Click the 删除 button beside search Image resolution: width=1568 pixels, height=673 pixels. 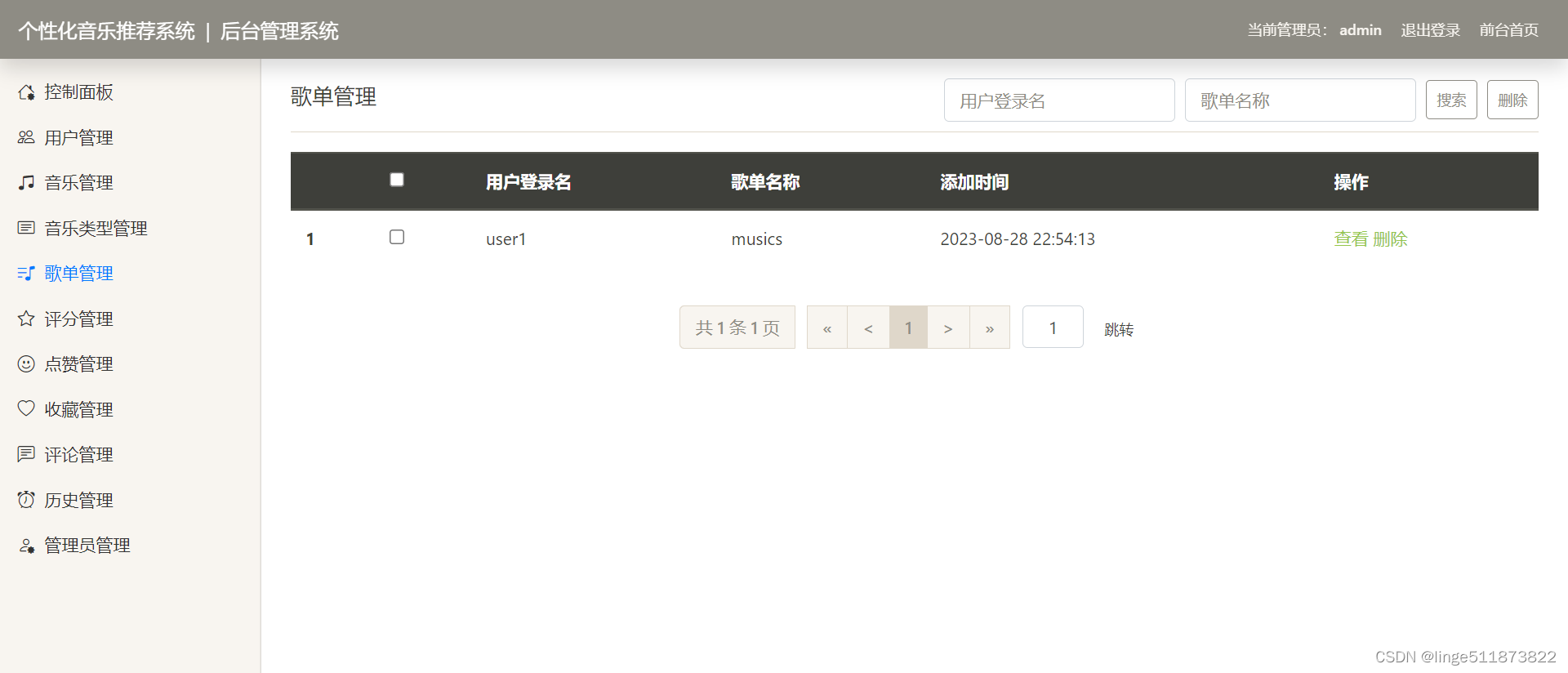click(1512, 100)
